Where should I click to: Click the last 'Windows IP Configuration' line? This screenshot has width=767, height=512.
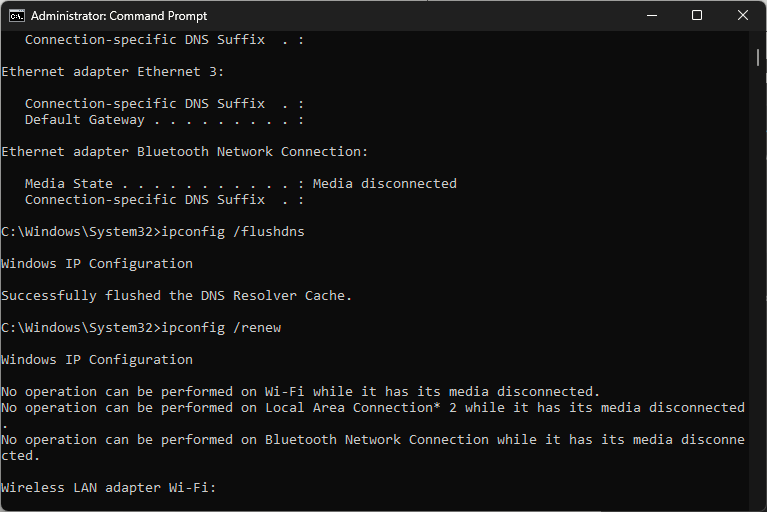97,360
